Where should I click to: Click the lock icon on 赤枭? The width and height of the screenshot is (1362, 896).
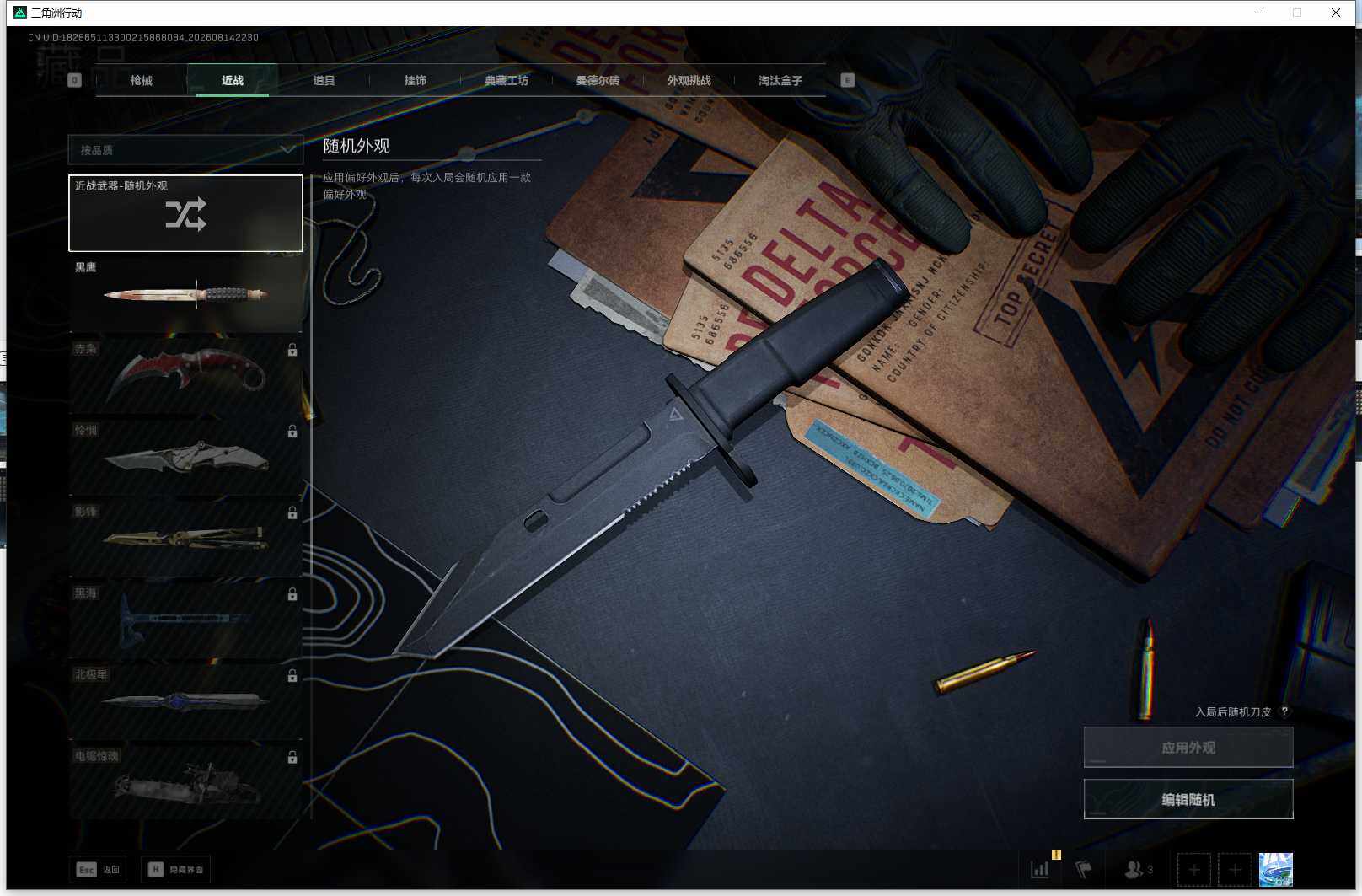coord(292,350)
